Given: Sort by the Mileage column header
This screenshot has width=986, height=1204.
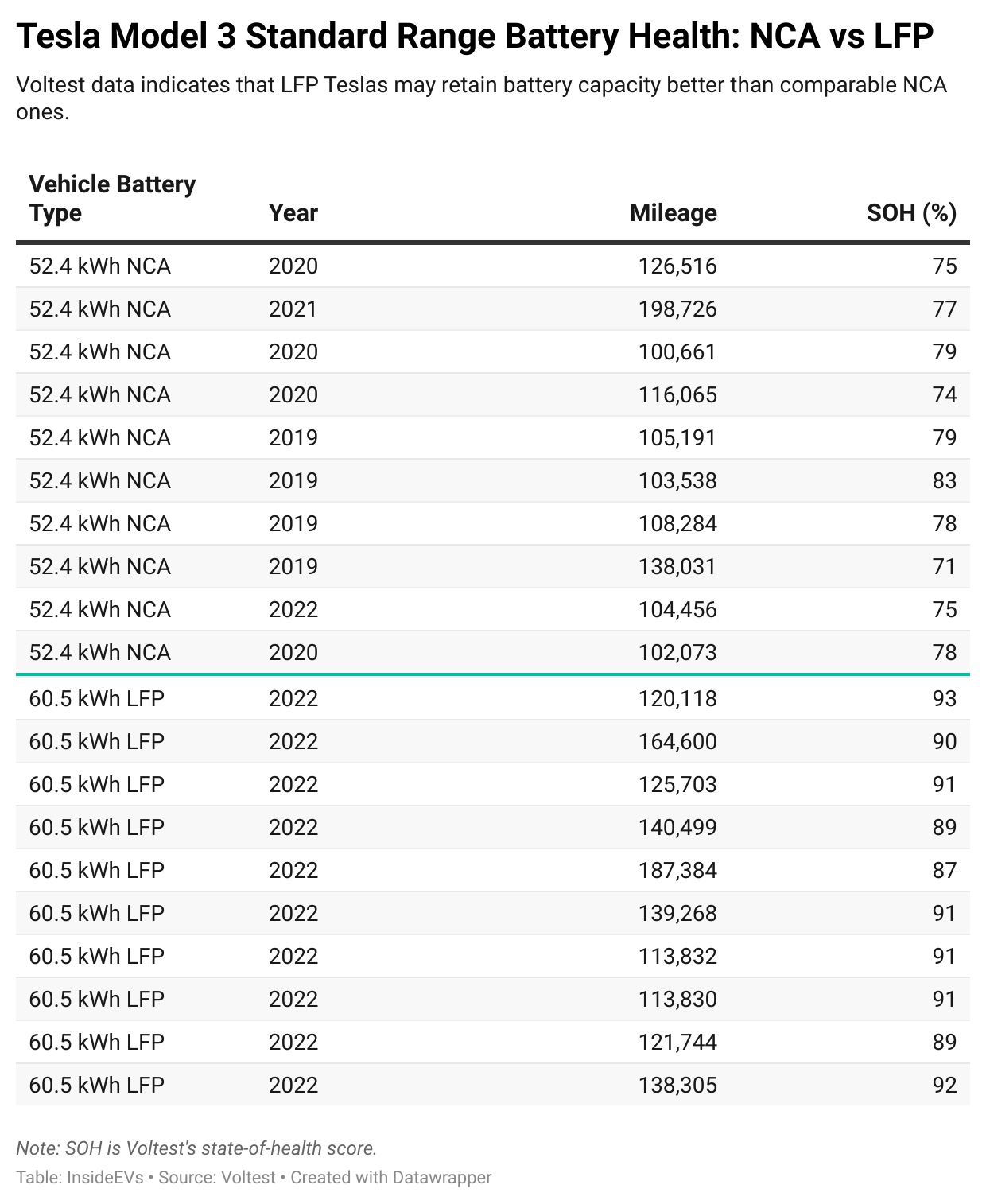Looking at the screenshot, I should [673, 213].
